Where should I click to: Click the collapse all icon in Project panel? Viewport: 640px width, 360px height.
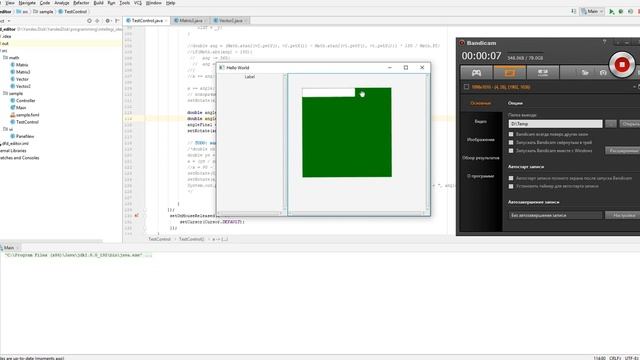pos(97,21)
